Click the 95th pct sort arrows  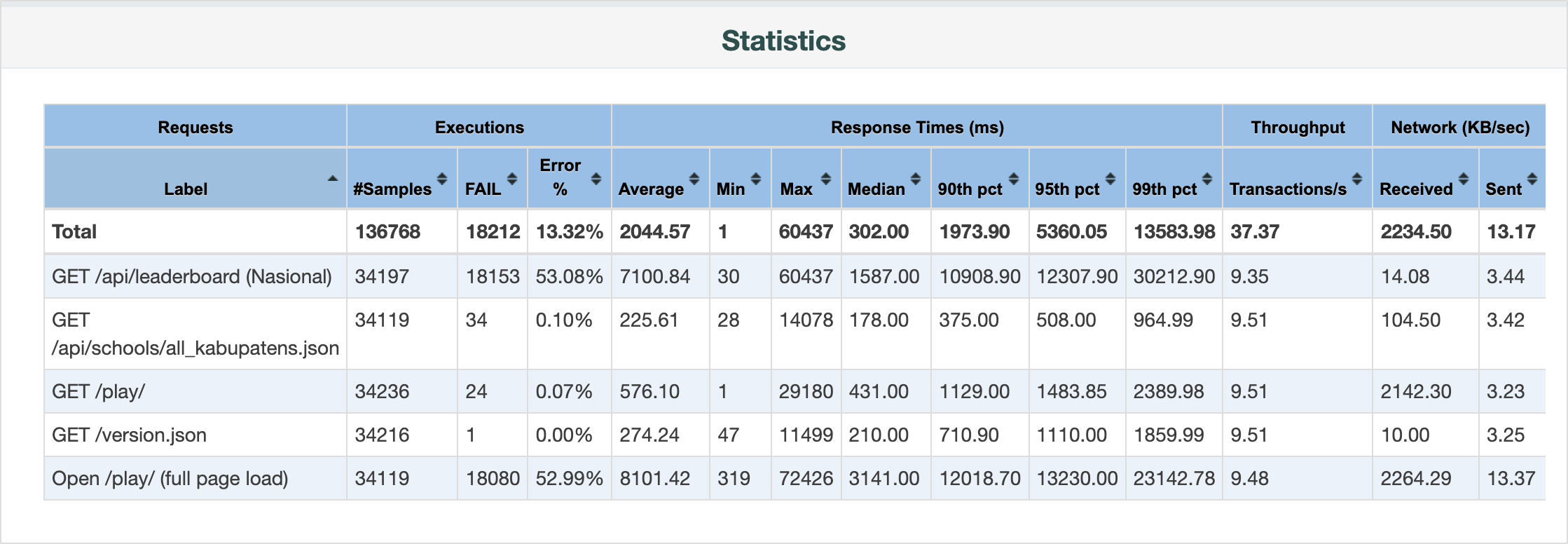[x=1110, y=179]
